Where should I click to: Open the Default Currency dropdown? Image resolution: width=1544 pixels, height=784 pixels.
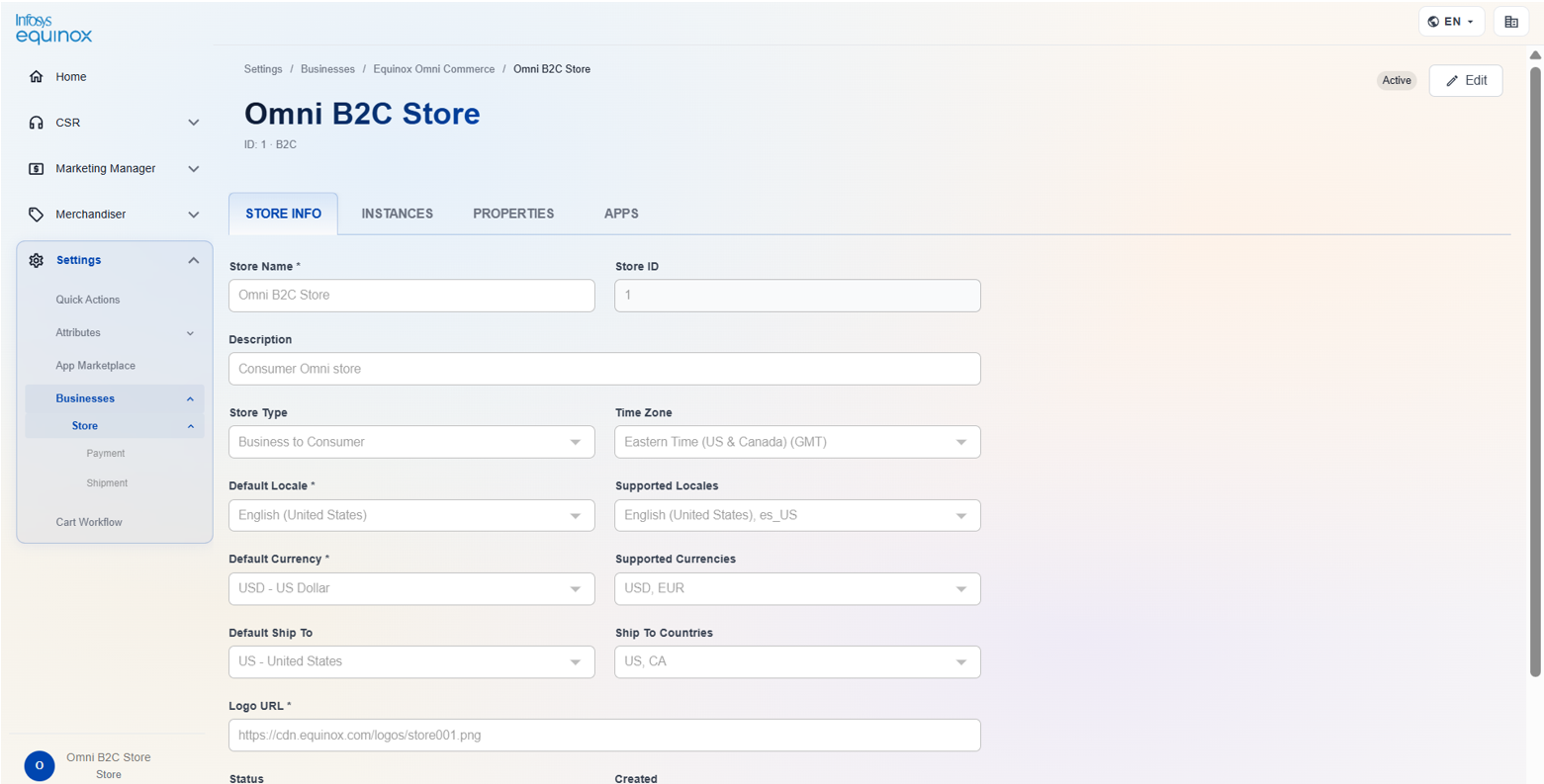click(x=411, y=588)
